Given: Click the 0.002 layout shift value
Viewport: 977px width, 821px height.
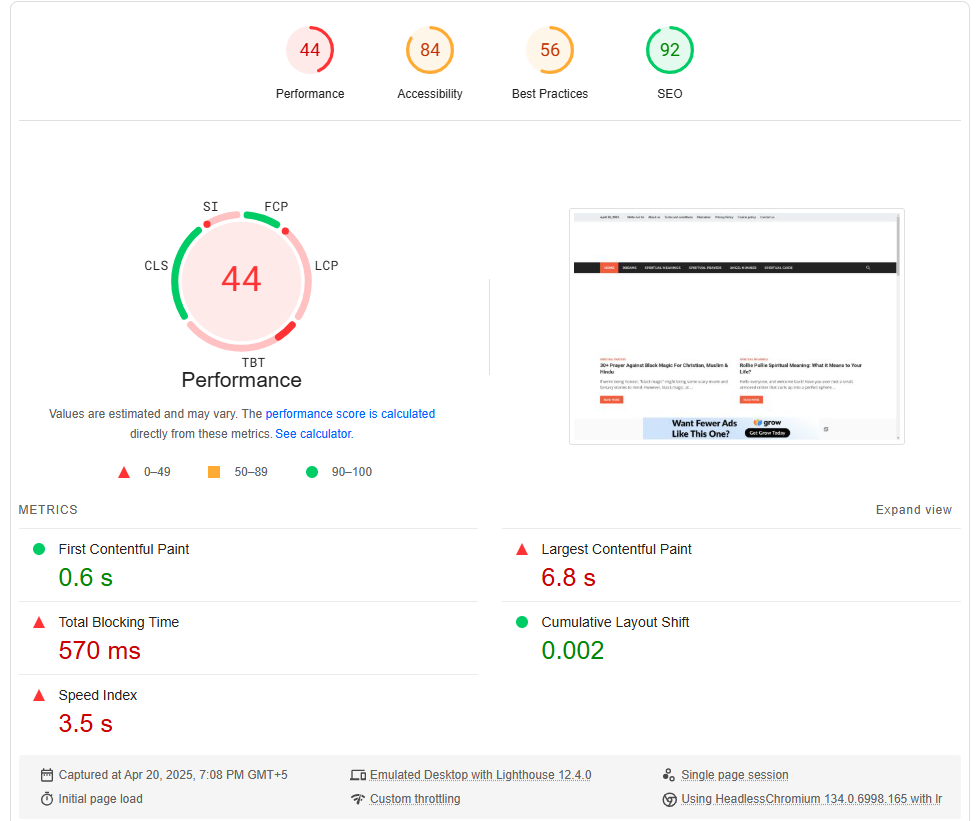Looking at the screenshot, I should pos(573,650).
